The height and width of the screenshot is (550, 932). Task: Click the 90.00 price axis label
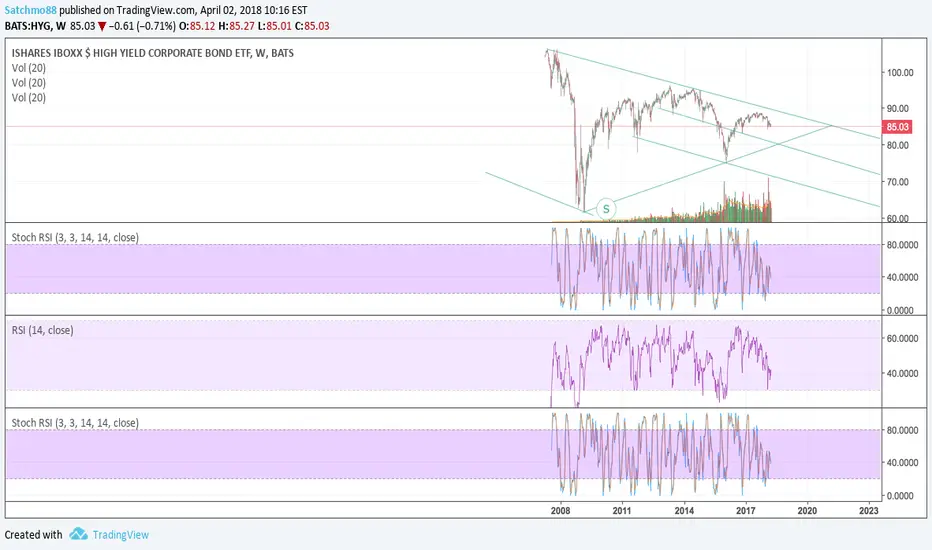pos(898,108)
